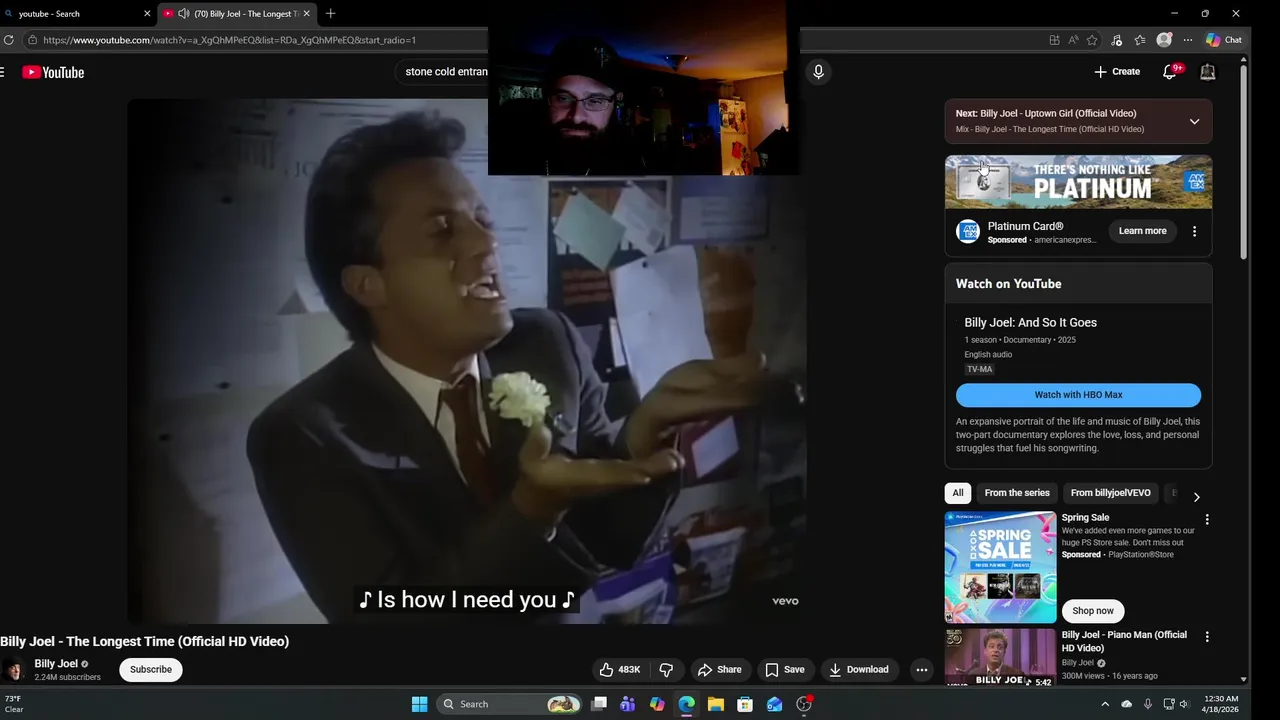This screenshot has height=720, width=1280.
Task: Open the Piano Man video thumbnail
Action: coord(1000,657)
